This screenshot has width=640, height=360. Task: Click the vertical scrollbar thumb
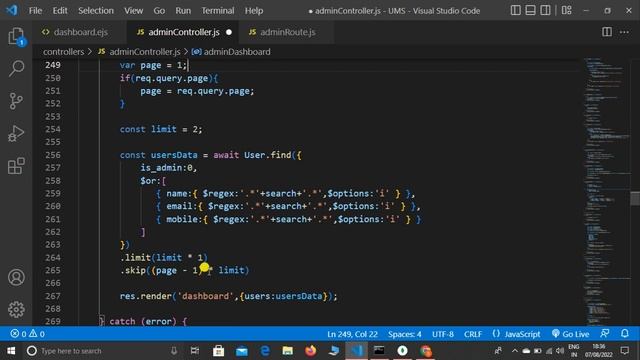635,198
